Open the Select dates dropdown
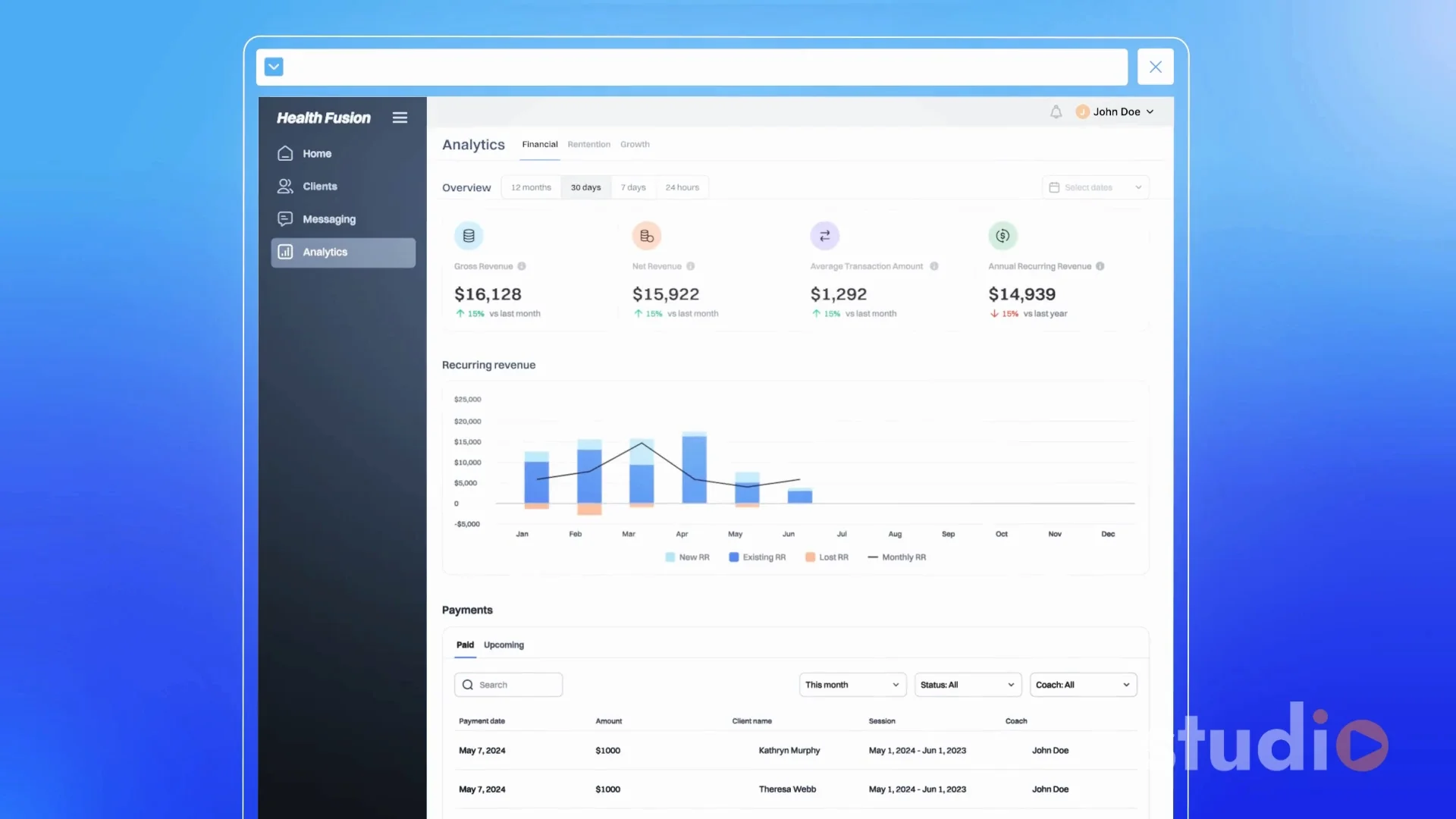The width and height of the screenshot is (1456, 819). pyautogui.click(x=1095, y=187)
